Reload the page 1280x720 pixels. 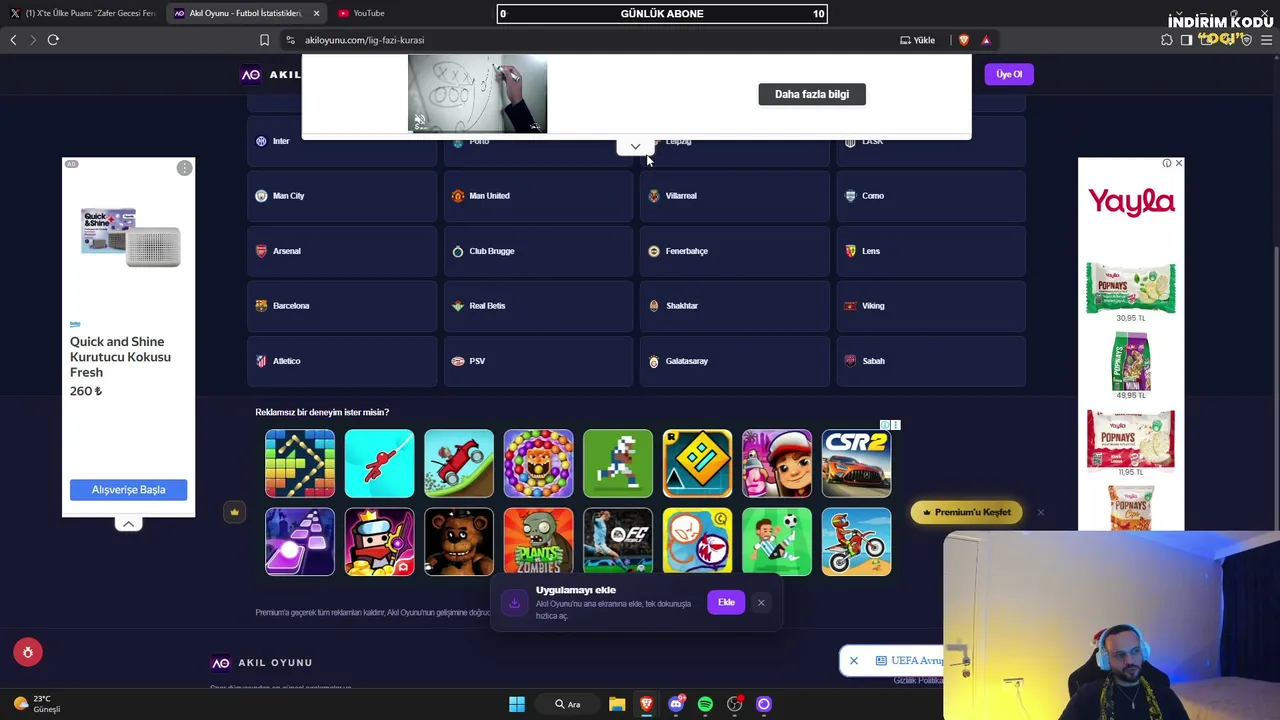point(53,40)
